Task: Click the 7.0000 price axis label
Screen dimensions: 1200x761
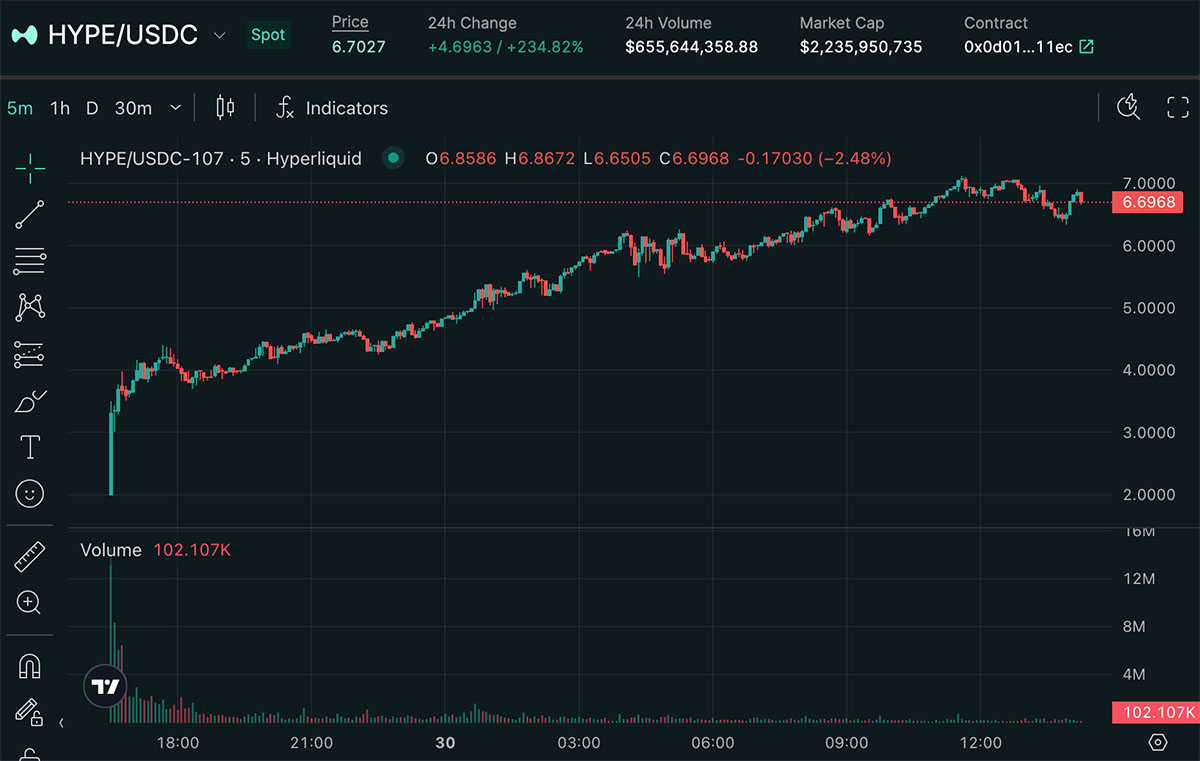Action: [1148, 183]
